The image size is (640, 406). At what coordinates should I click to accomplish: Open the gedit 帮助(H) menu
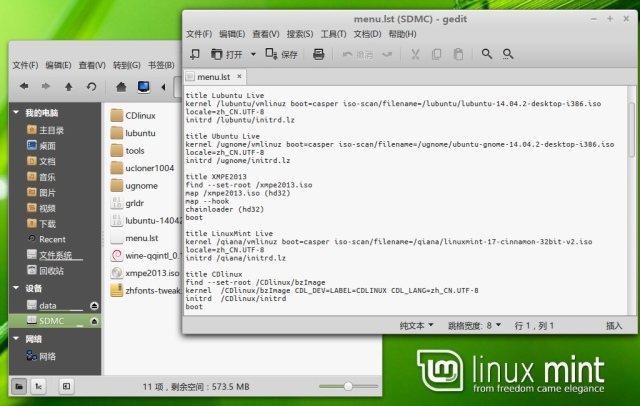click(x=402, y=34)
